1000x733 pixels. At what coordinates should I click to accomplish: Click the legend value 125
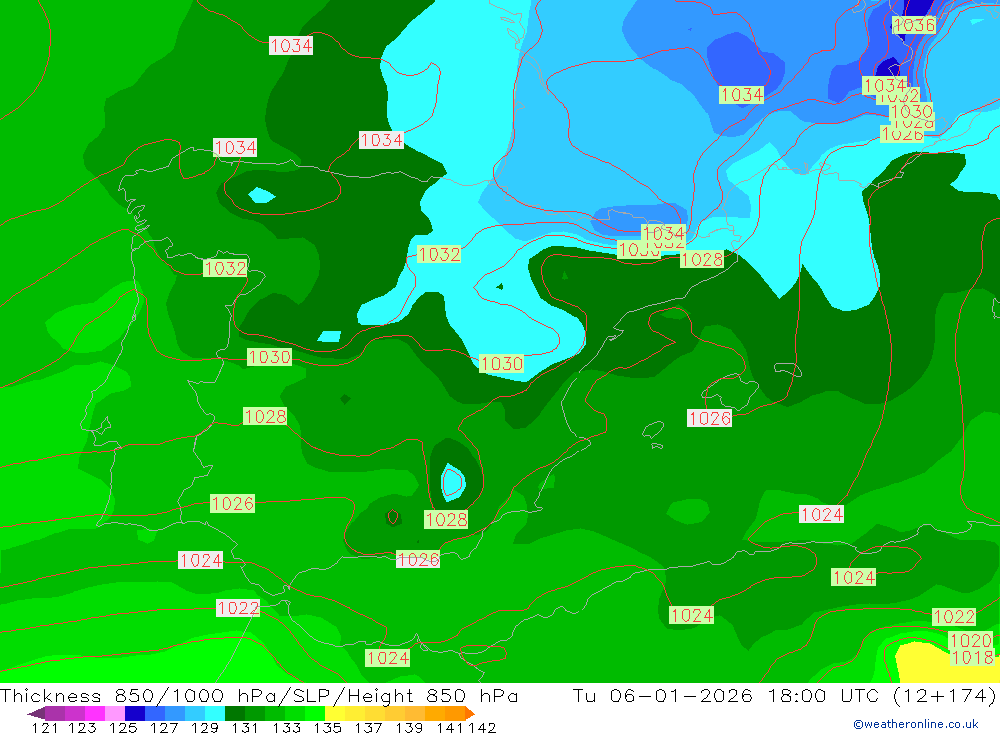pyautogui.click(x=123, y=727)
